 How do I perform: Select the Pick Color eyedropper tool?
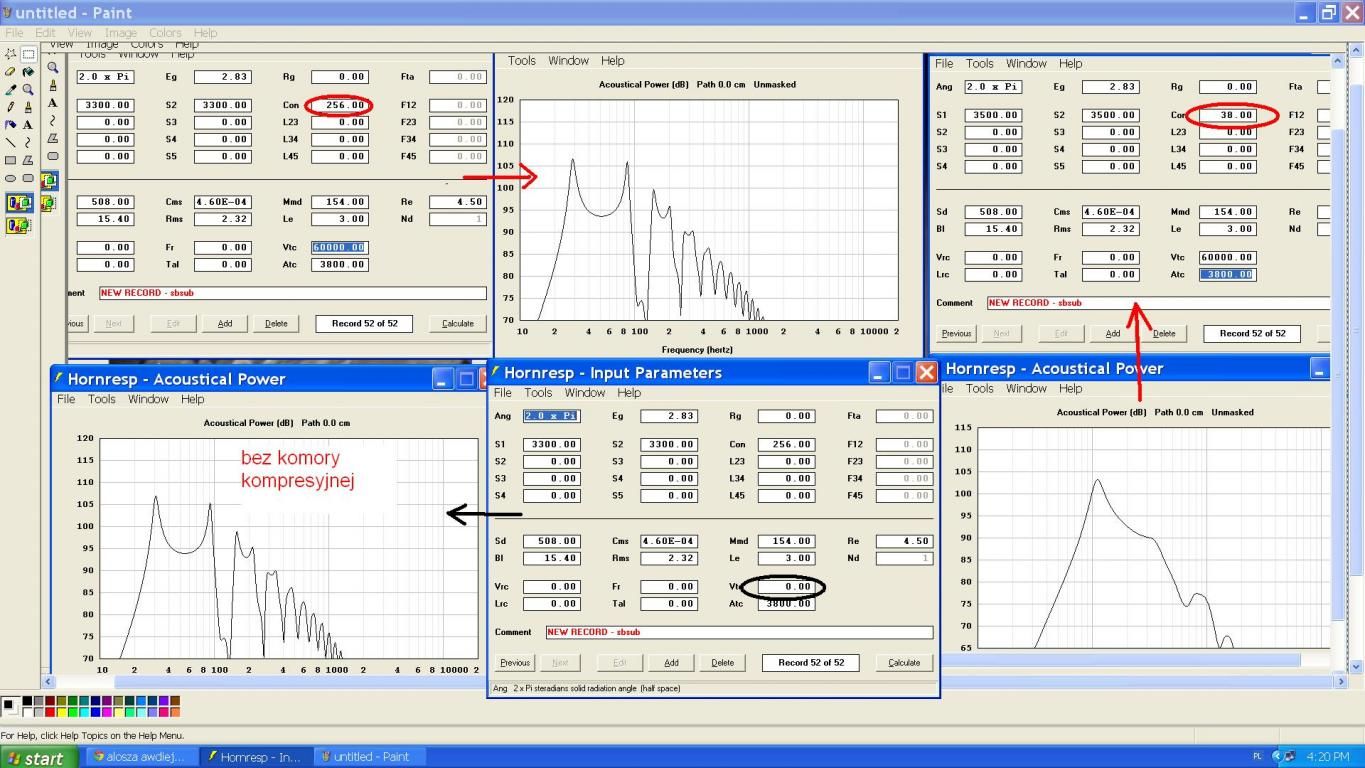coord(10,89)
